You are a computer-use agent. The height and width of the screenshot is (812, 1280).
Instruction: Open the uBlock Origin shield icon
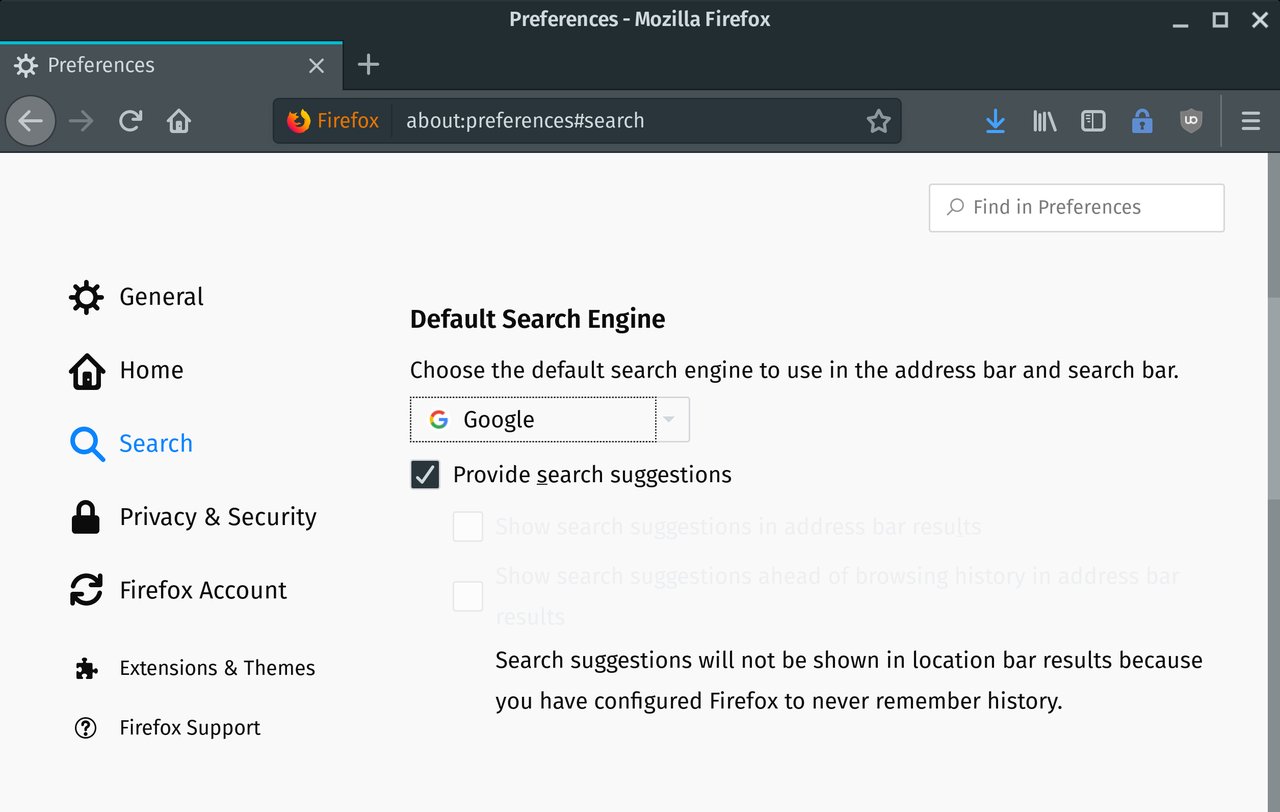coord(1190,121)
